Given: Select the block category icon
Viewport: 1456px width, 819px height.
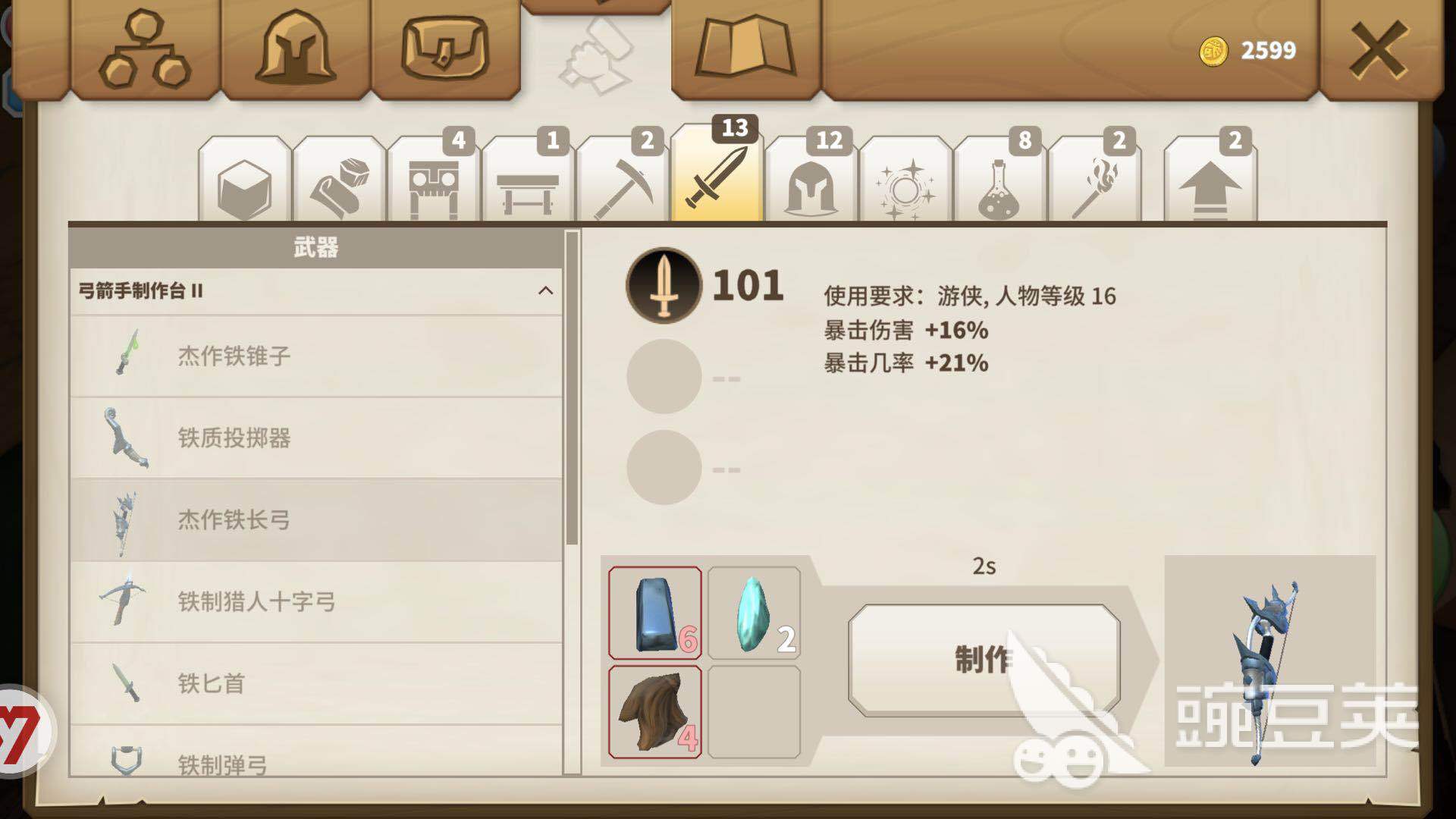Looking at the screenshot, I should pos(244,180).
